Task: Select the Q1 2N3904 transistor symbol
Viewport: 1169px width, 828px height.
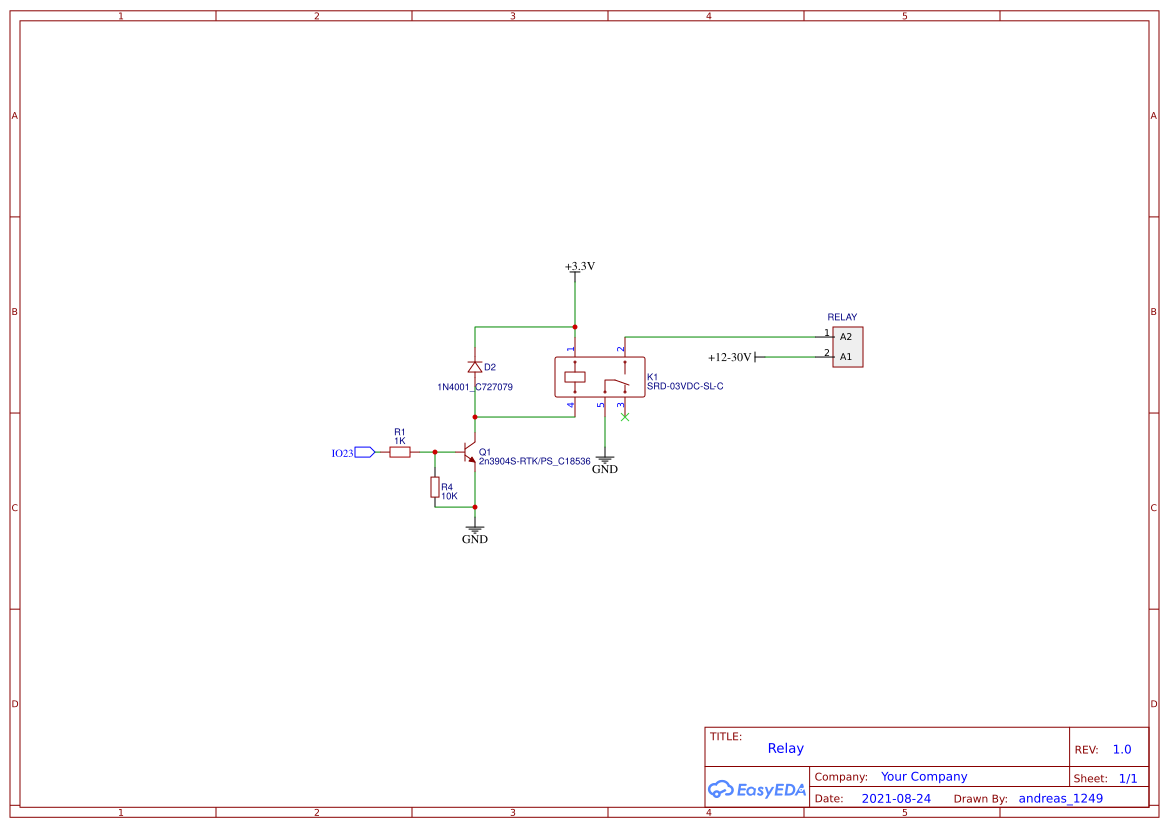Action: coord(468,451)
